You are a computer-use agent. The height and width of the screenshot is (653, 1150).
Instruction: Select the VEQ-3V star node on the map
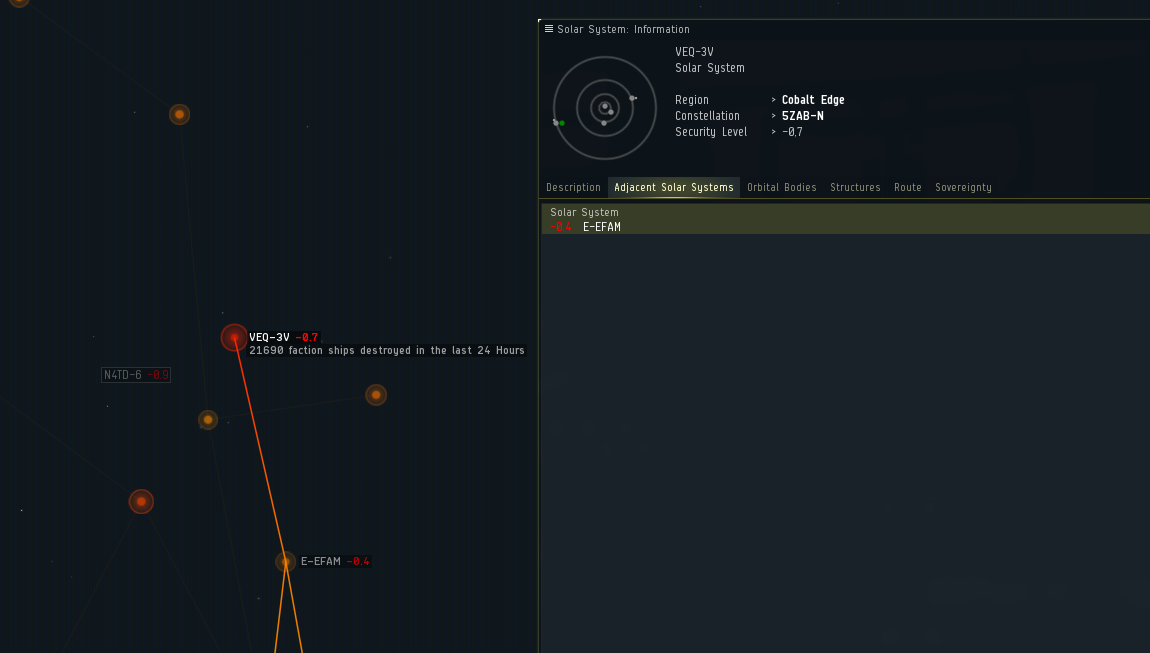click(x=235, y=338)
